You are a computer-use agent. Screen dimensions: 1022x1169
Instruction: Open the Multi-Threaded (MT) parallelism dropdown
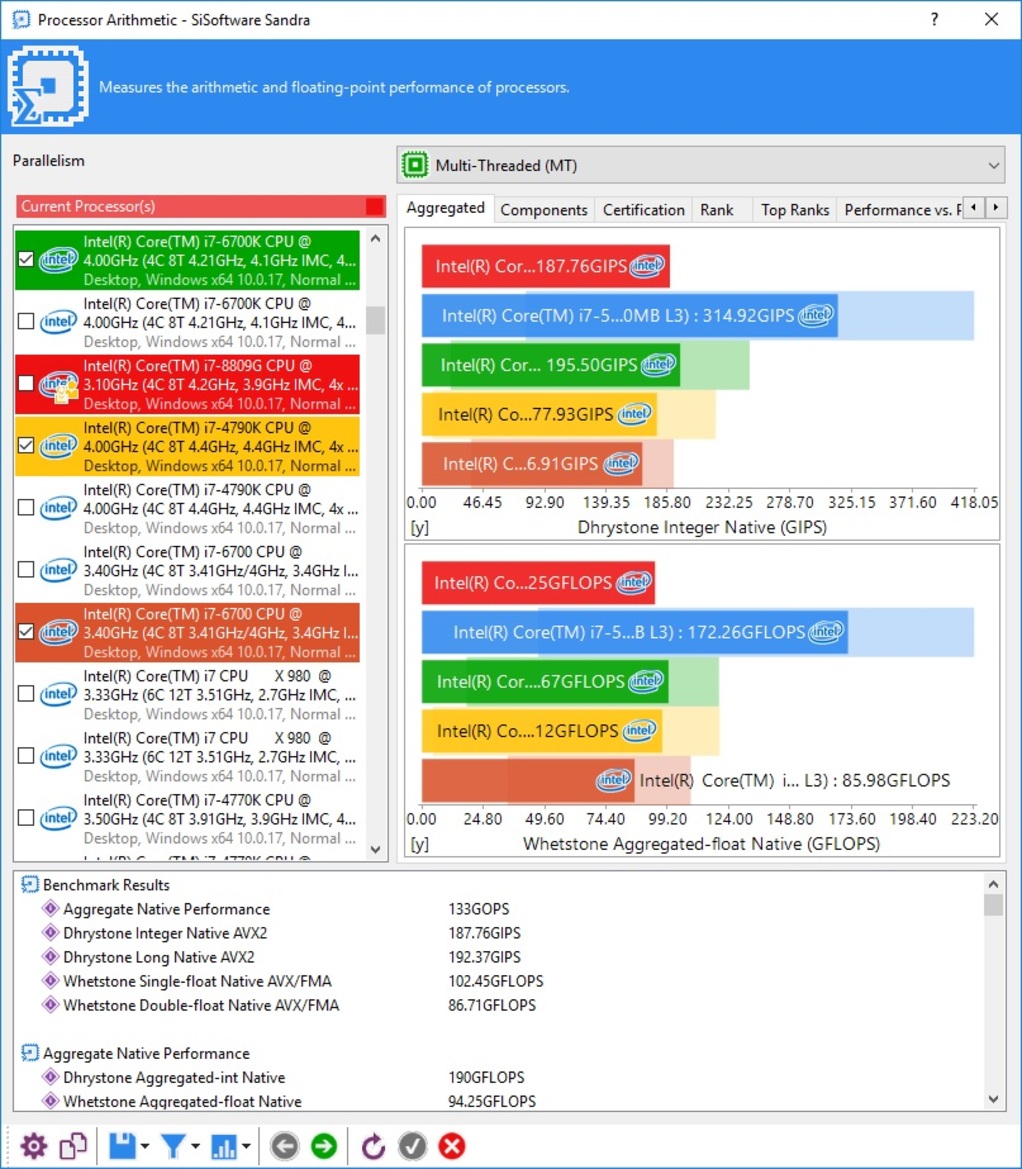point(701,165)
